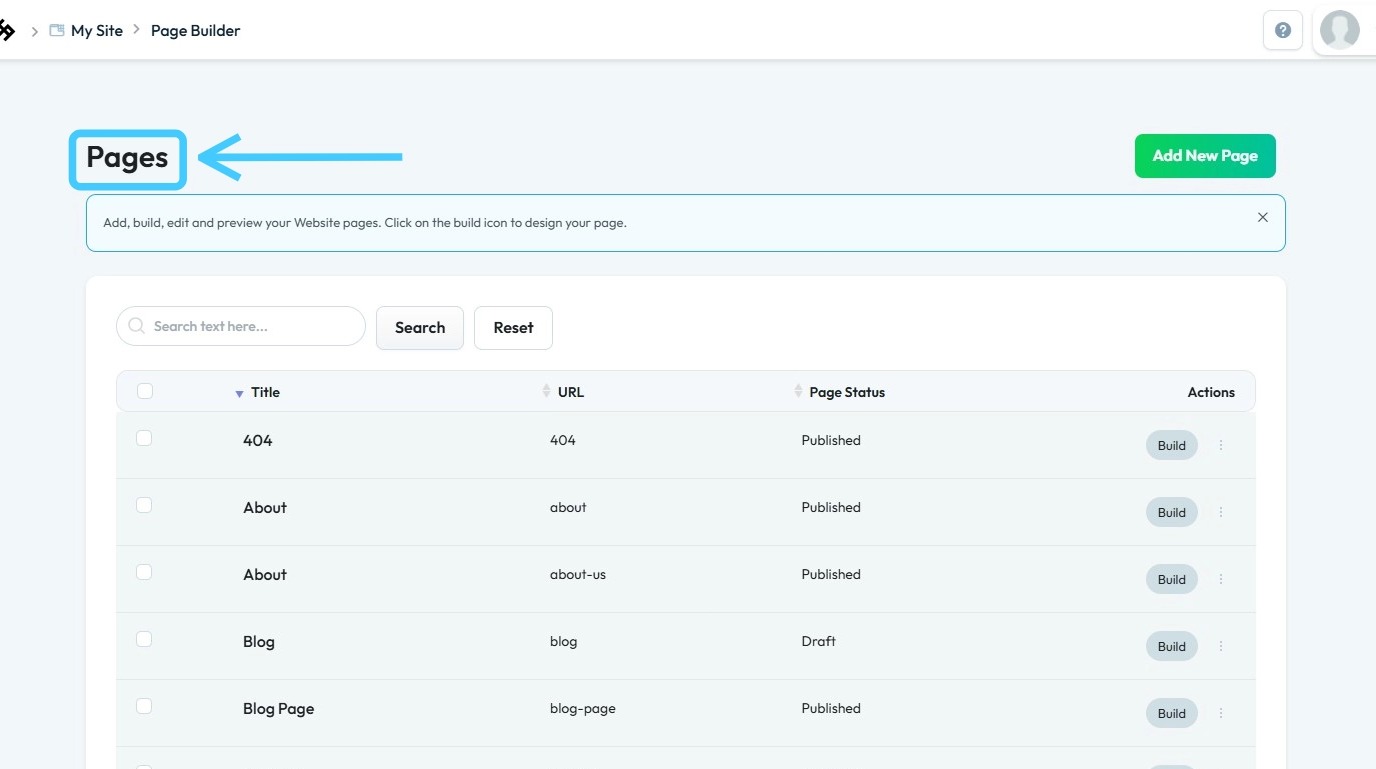This screenshot has height=769, width=1376.
Task: Dismiss the info banner with X icon
Action: coord(1263,217)
